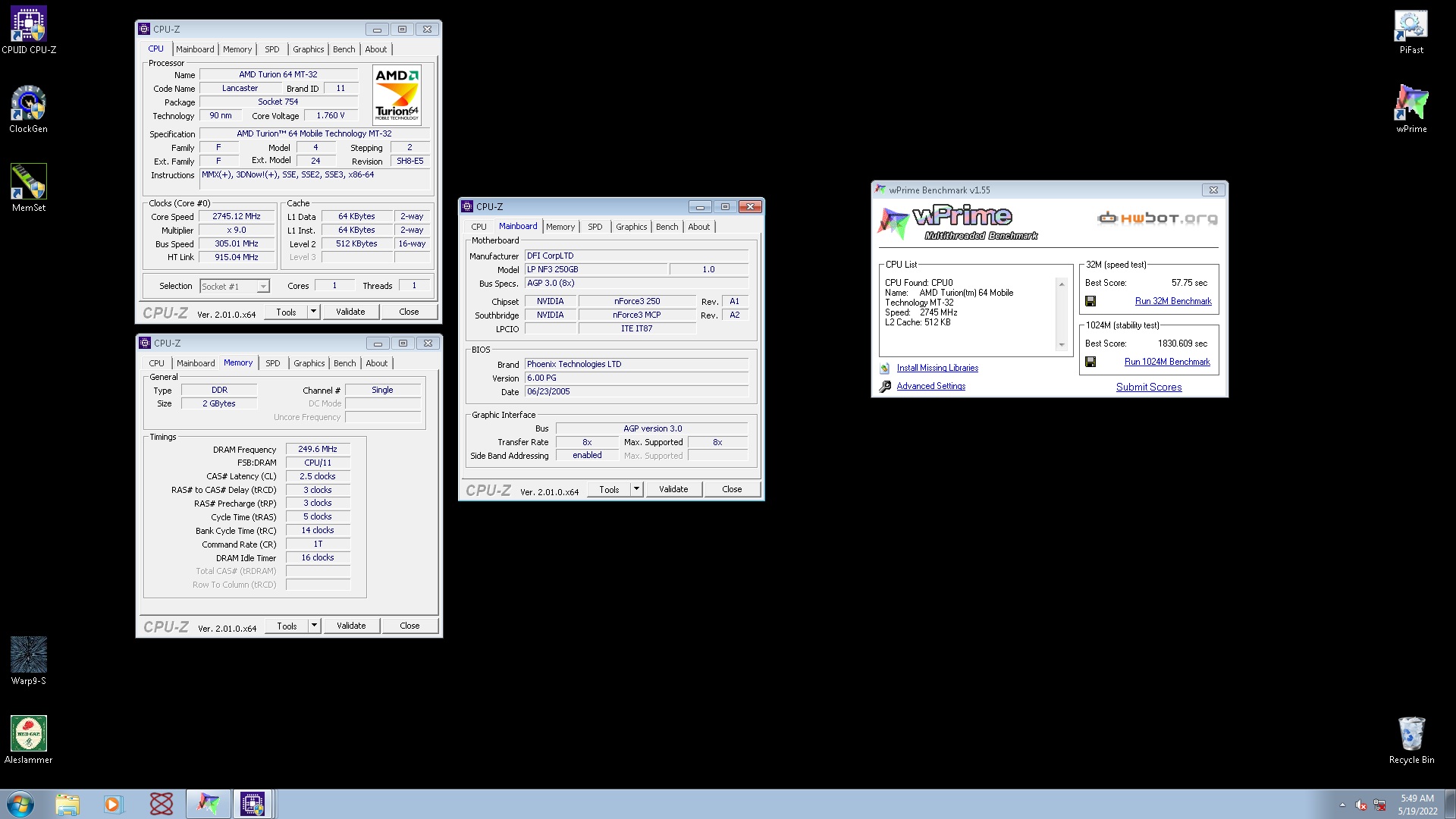Open the ClockGen desktop shortcut
The width and height of the screenshot is (1456, 819).
(x=29, y=109)
